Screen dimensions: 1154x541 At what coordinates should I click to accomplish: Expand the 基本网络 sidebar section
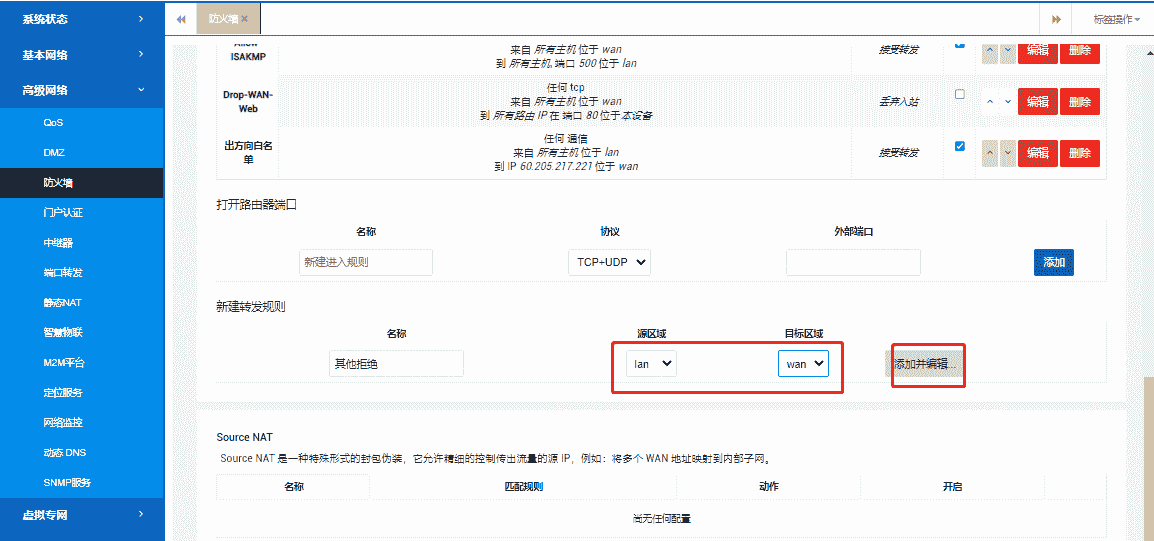click(x=82, y=54)
